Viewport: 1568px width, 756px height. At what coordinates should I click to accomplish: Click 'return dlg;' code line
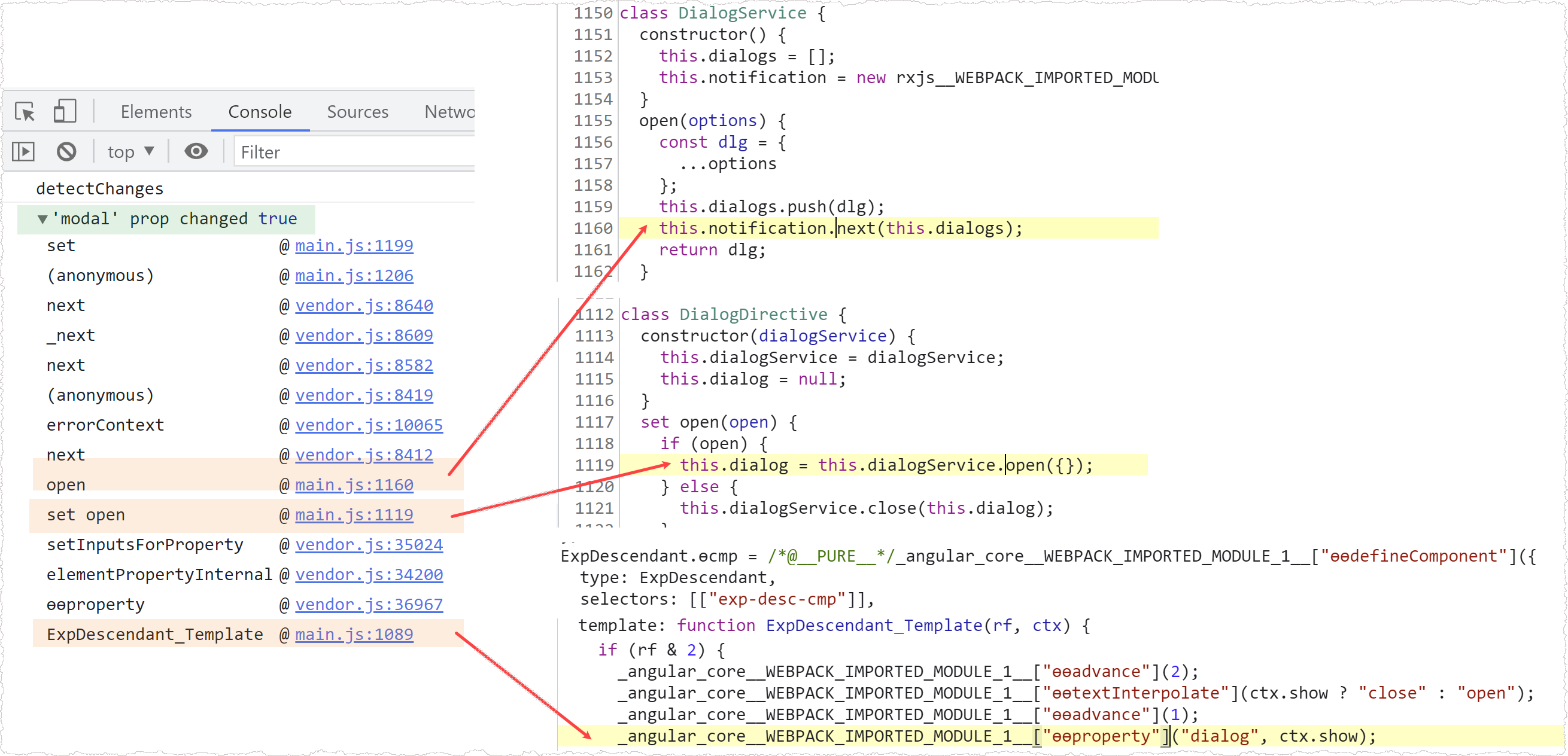[712, 250]
